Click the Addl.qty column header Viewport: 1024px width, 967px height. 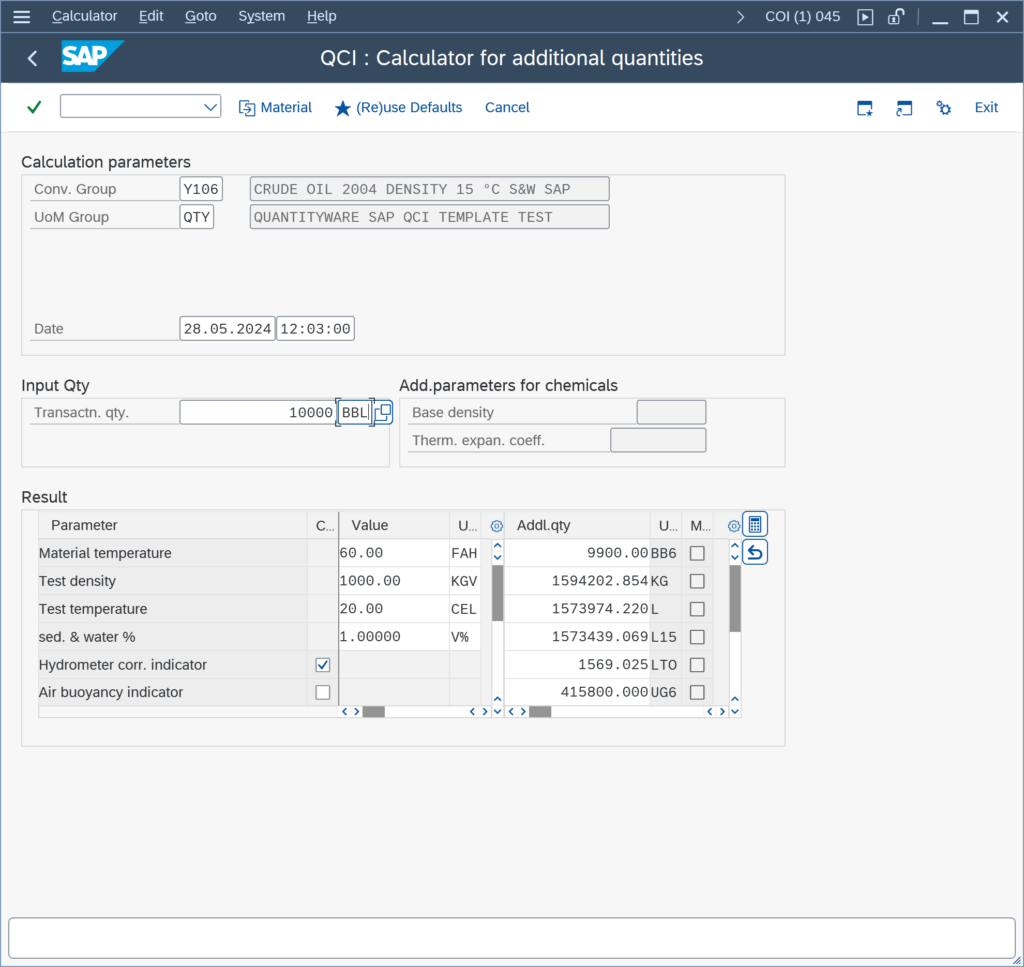click(x=577, y=526)
